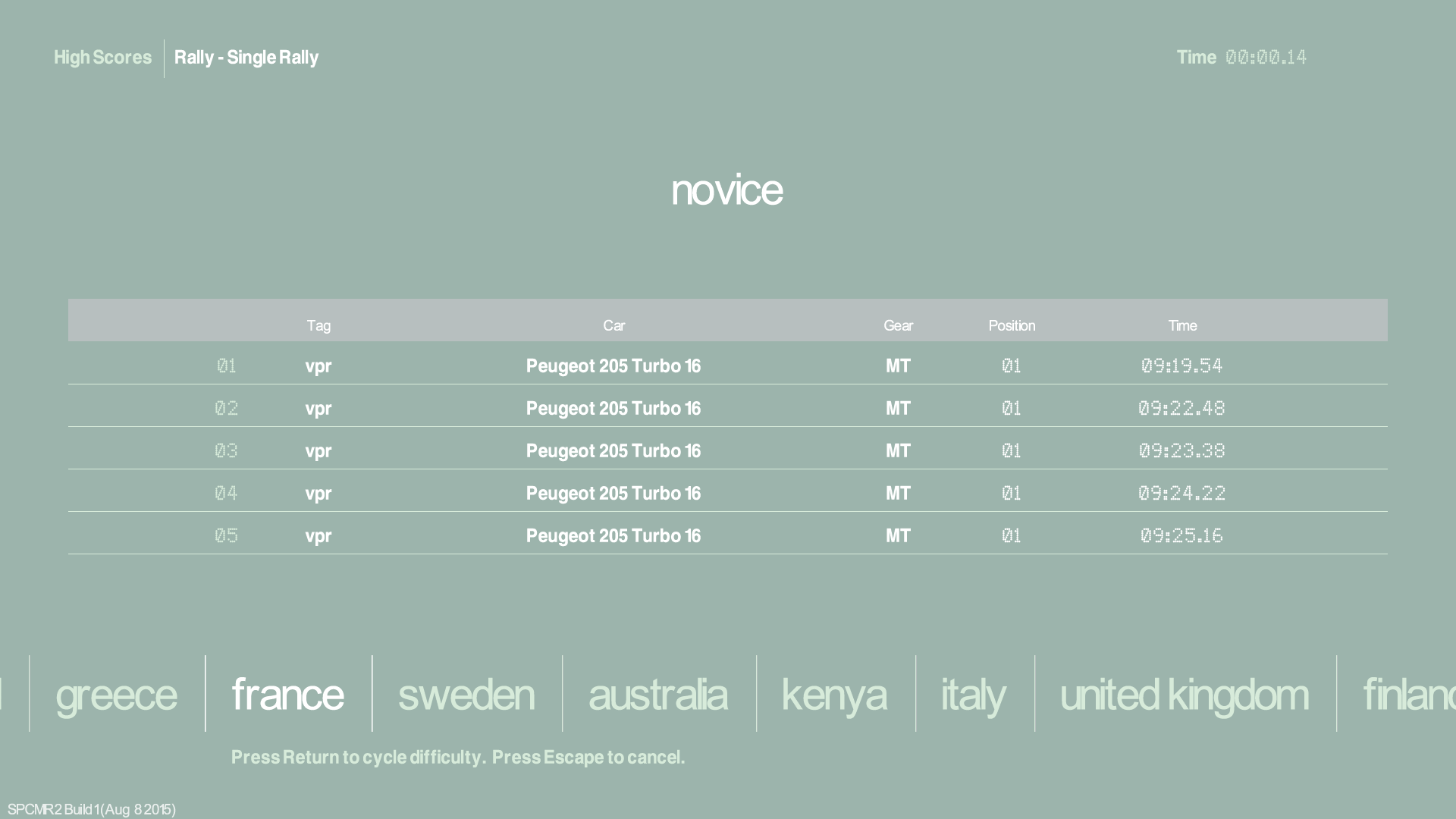Click the Gear column header
The width and height of the screenshot is (1456, 819).
(x=898, y=325)
